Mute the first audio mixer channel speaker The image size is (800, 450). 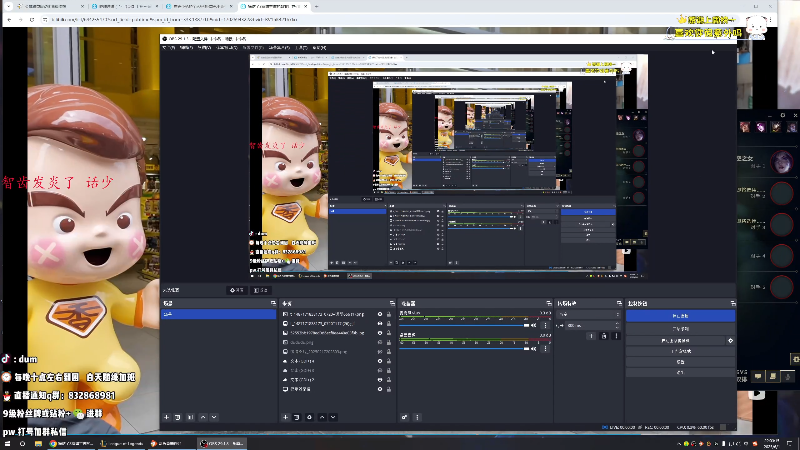tap(534, 325)
